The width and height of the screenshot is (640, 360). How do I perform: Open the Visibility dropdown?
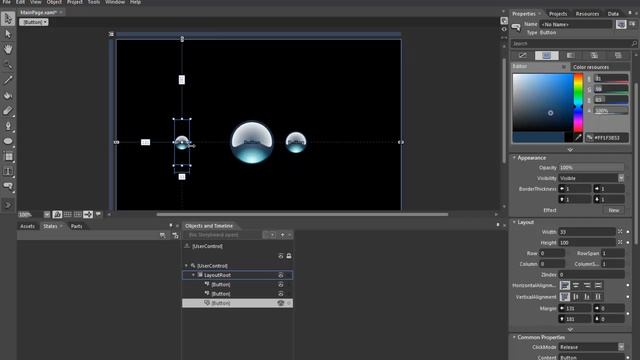(x=621, y=178)
